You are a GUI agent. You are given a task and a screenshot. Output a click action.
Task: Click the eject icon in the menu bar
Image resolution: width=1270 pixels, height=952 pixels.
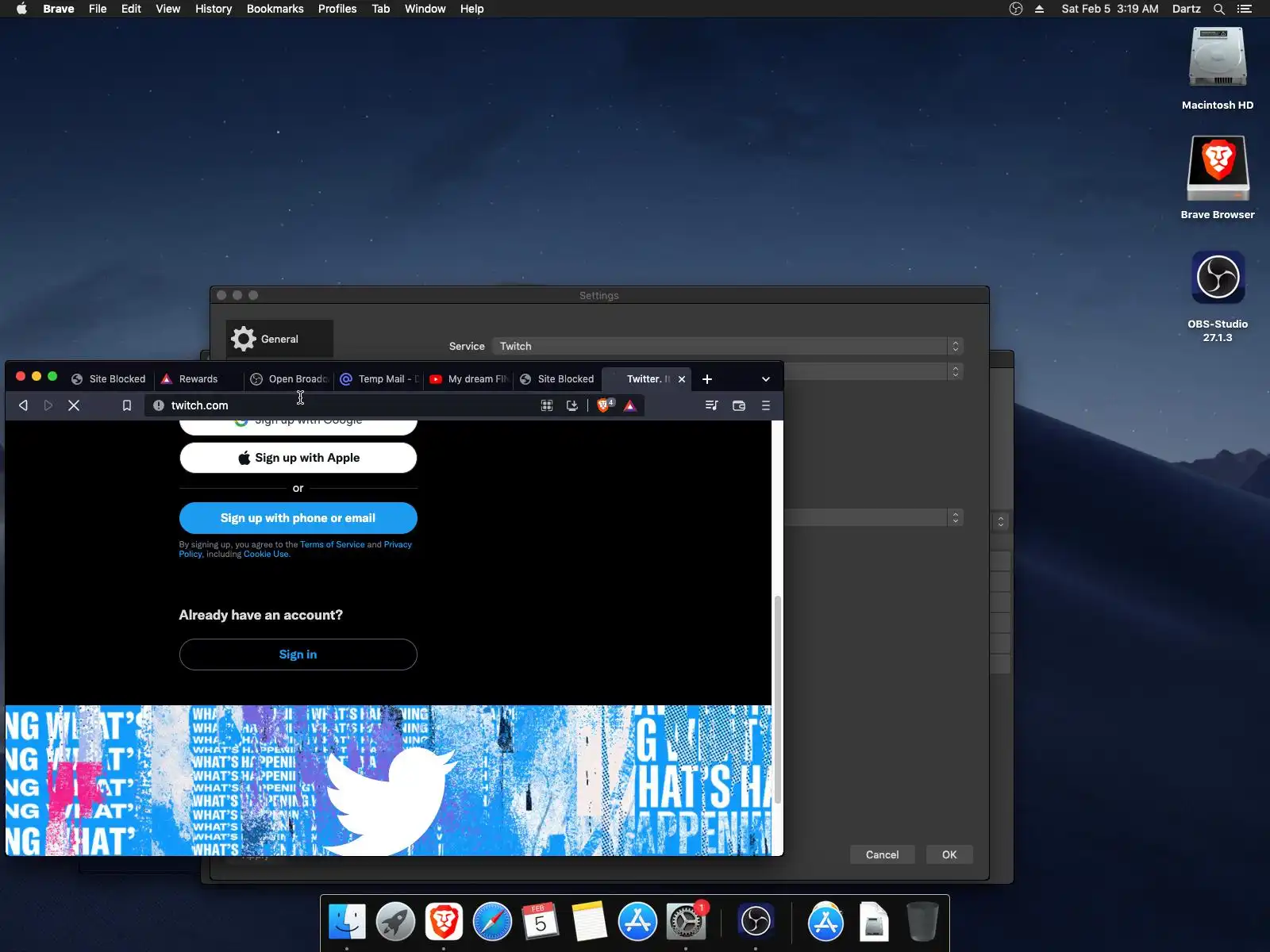[x=1039, y=9]
